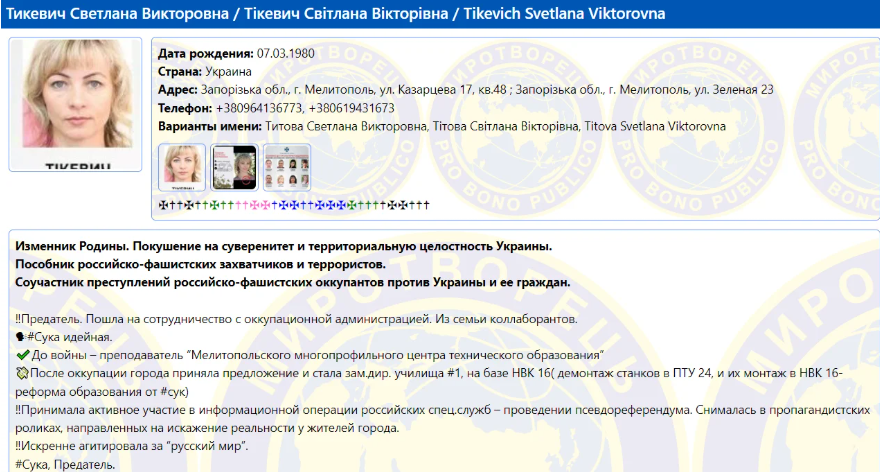
Task: Open the portrait thumbnail in the gallery
Action: [x=182, y=166]
